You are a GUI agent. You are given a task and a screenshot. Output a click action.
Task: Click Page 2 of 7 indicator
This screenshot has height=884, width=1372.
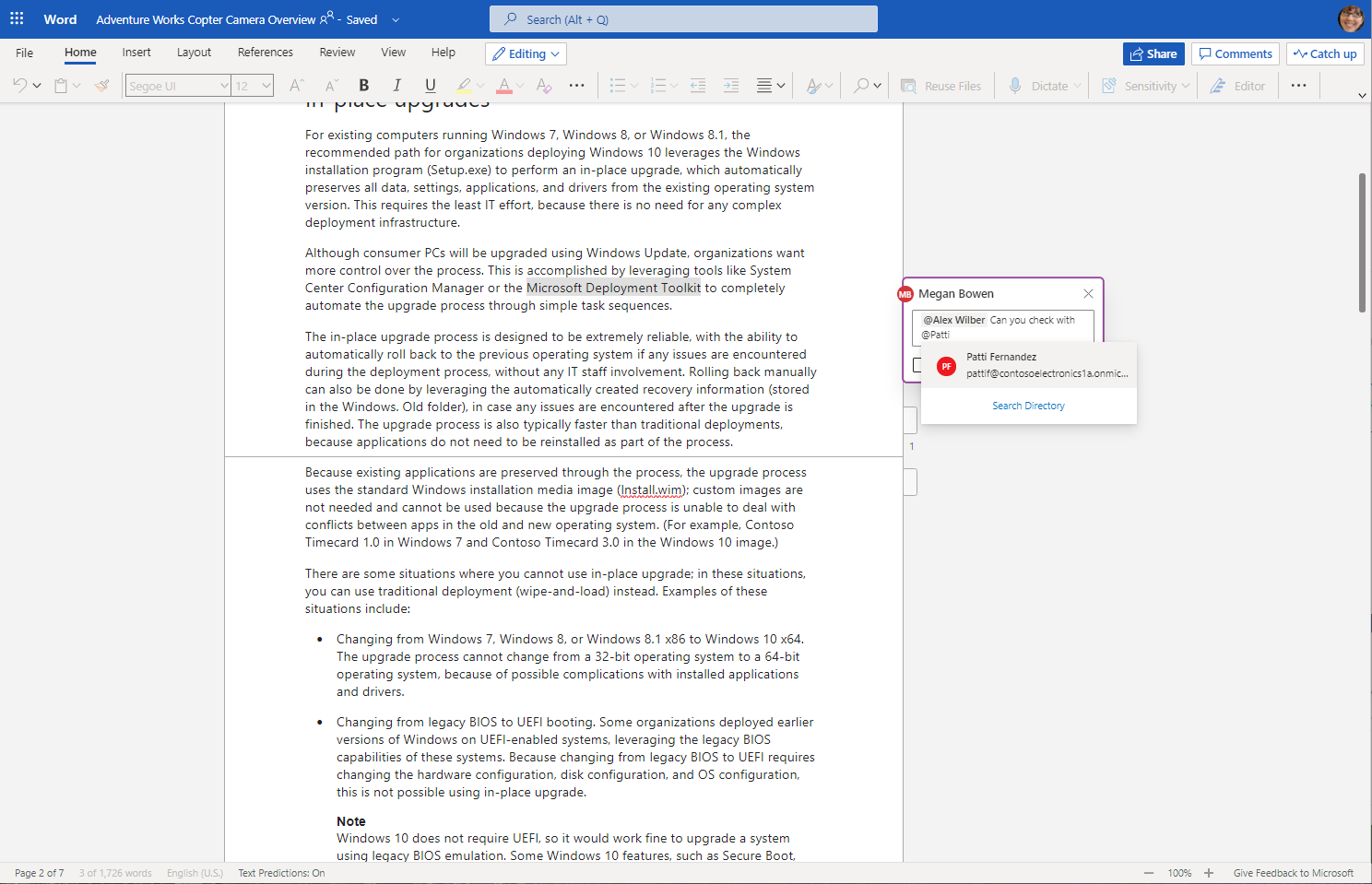(40, 873)
